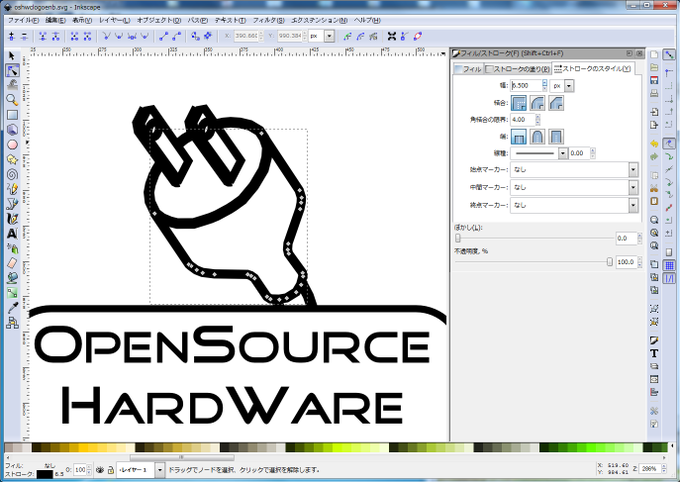Open the パス(P) menu
680x482 pixels.
pyautogui.click(x=197, y=20)
